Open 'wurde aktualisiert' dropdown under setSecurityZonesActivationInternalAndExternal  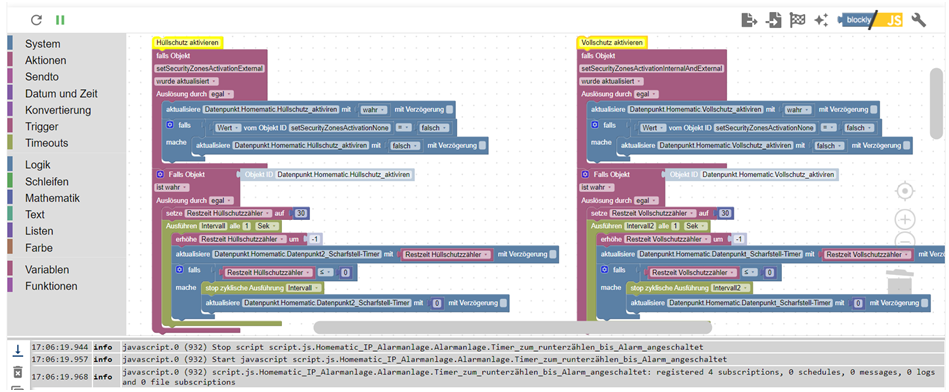[x=611, y=81]
